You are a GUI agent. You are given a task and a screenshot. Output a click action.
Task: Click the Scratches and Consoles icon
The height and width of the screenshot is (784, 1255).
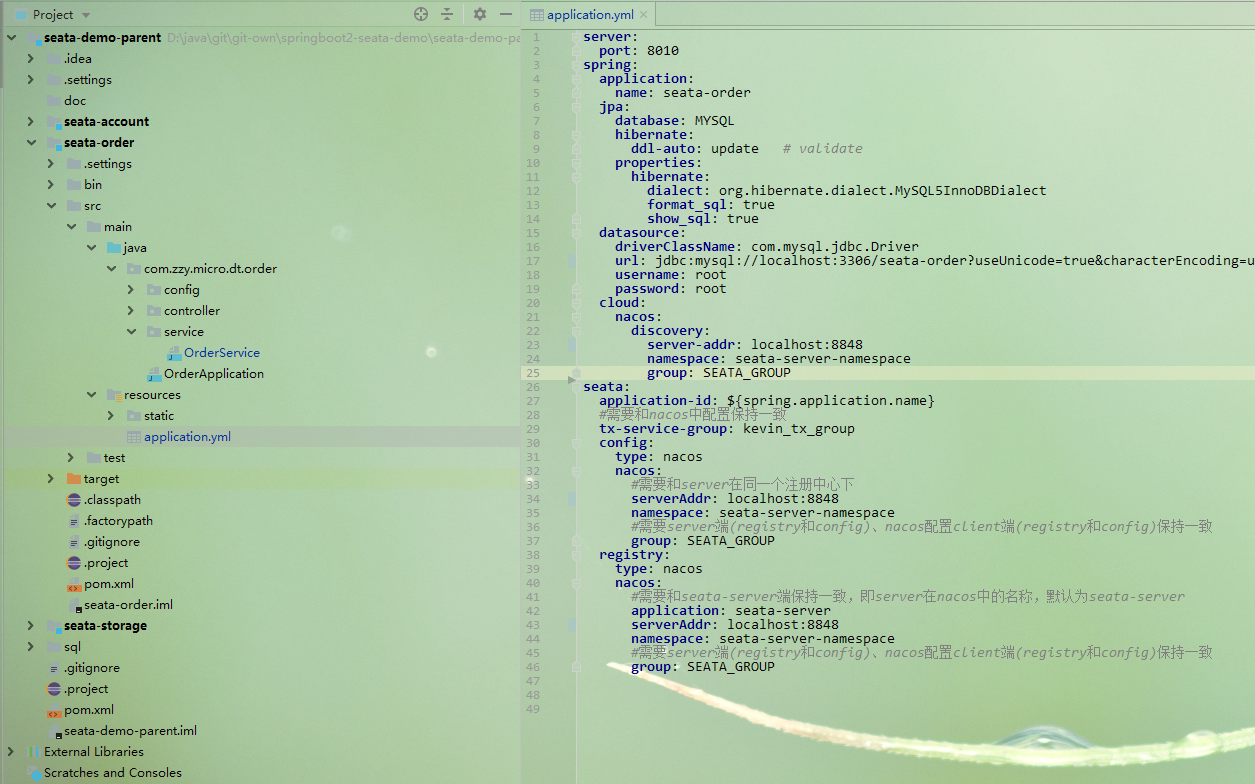34,773
